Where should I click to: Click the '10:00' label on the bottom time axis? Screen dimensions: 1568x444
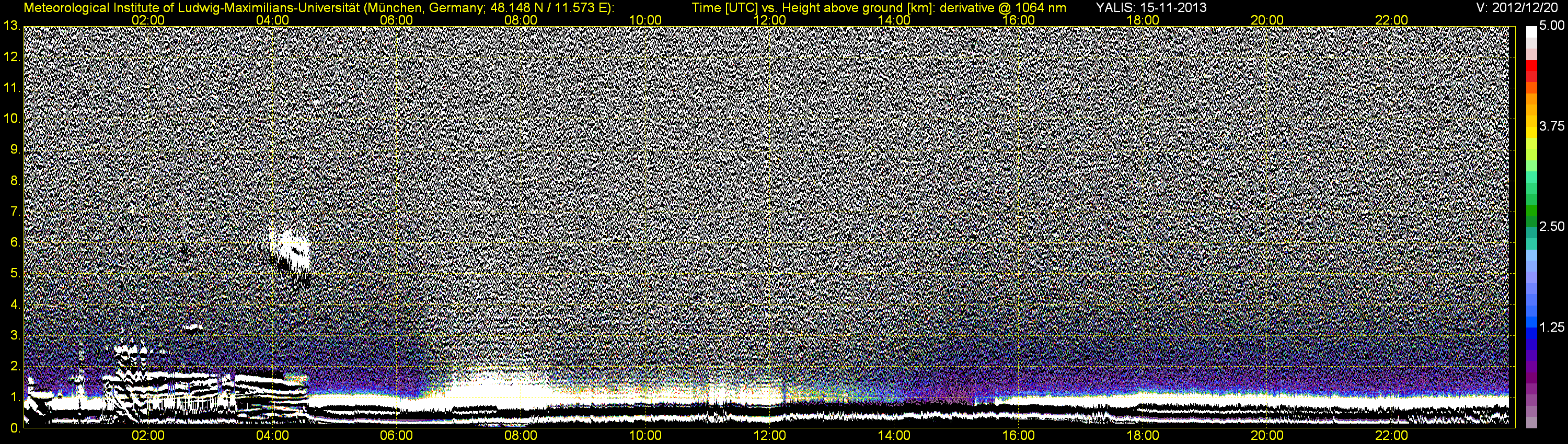[645, 436]
